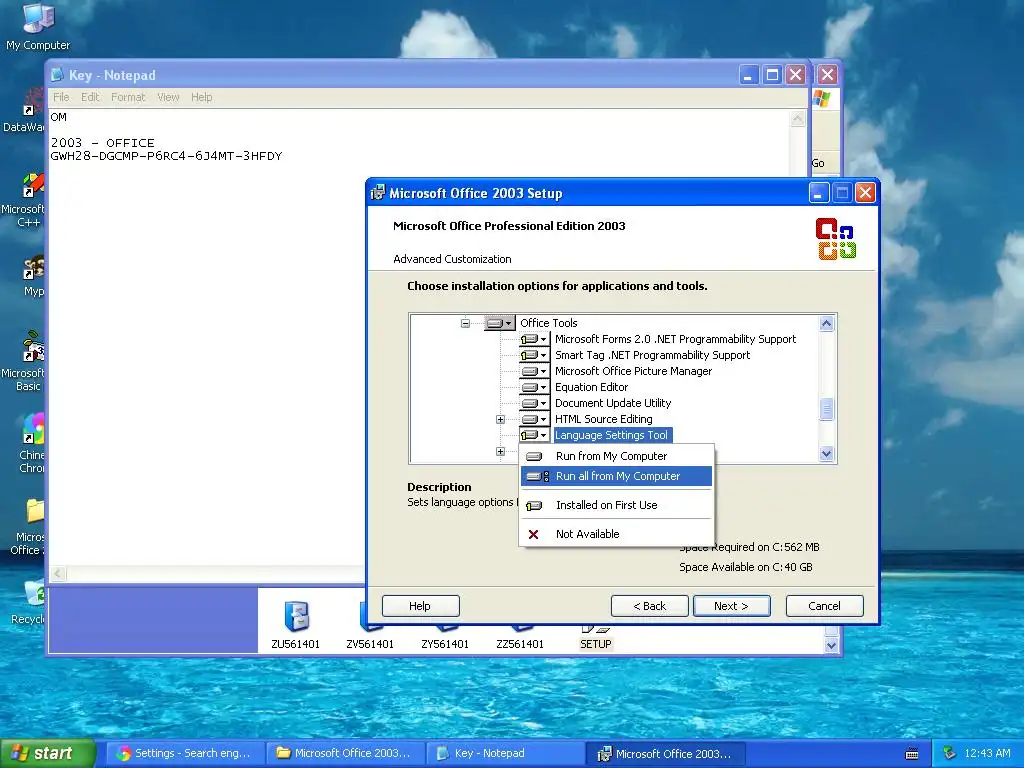Click the Setup window title bar icon

(x=377, y=193)
